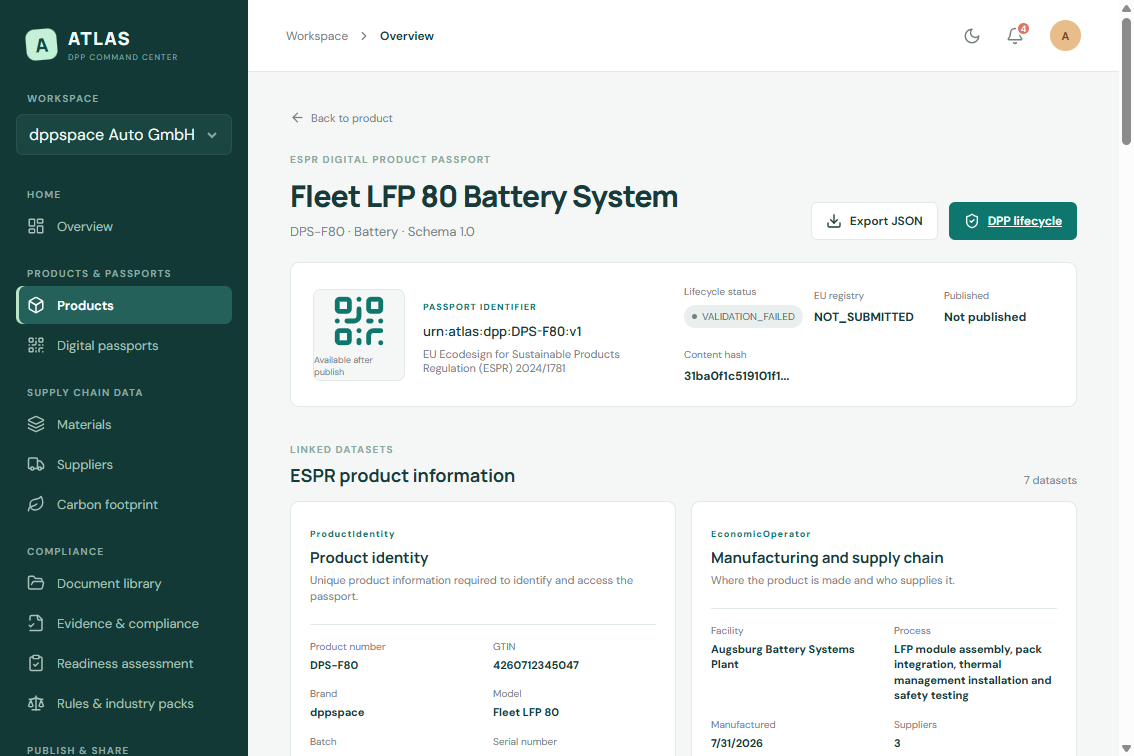
Task: Click the Rules & industry packs scales icon
Action: coord(35,703)
